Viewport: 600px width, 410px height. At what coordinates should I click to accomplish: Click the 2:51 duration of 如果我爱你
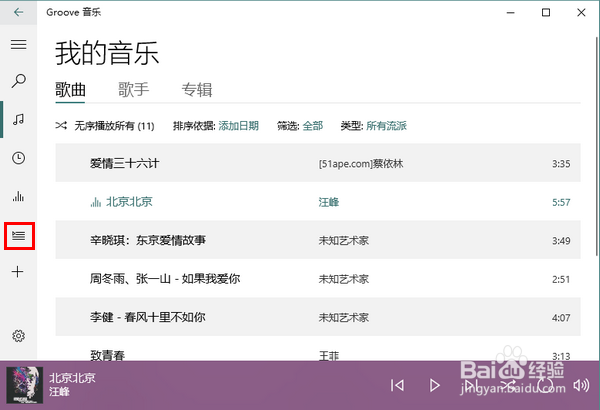(x=561, y=279)
